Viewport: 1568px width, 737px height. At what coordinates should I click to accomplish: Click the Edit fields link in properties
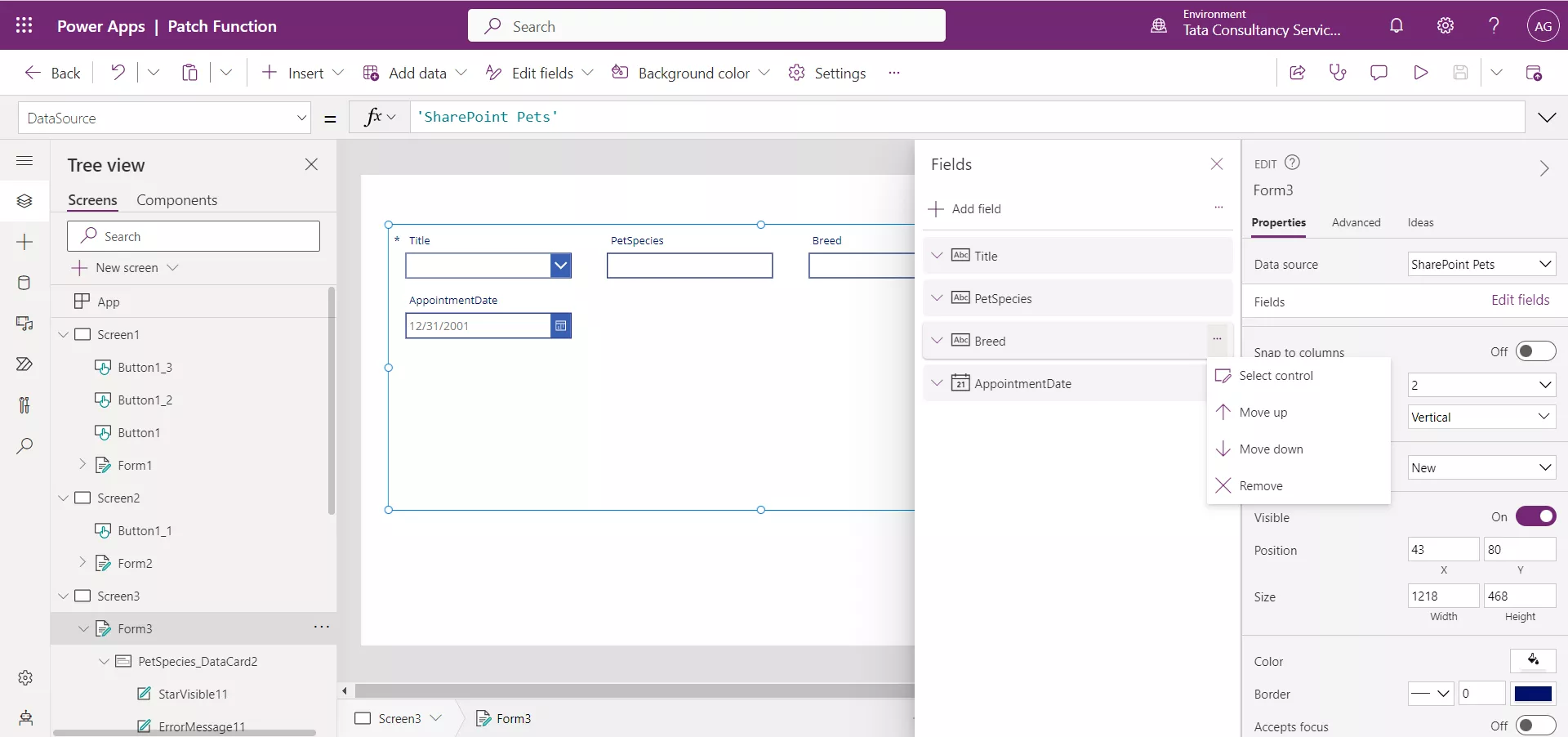pos(1520,300)
